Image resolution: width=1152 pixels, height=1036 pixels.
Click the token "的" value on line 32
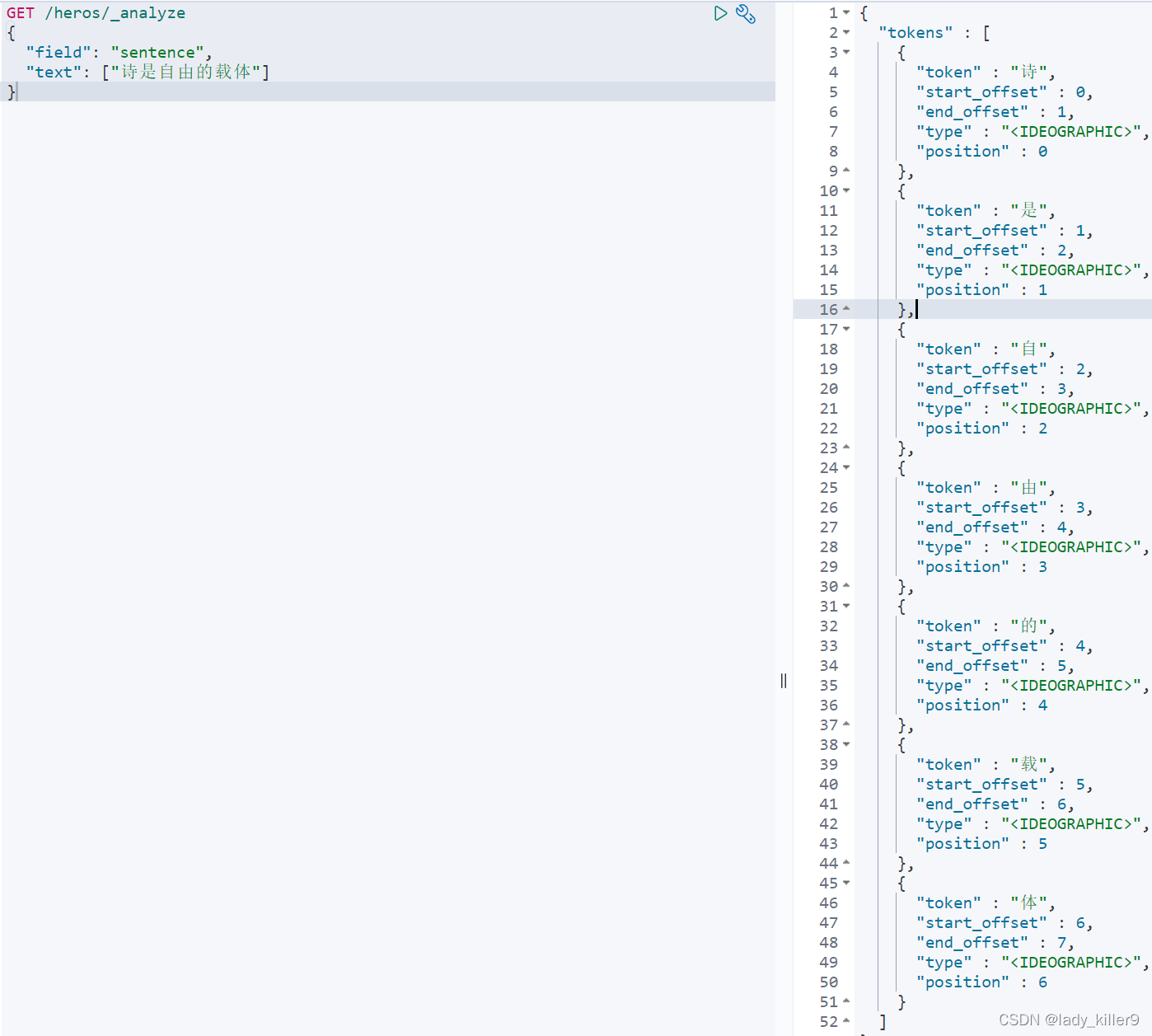pos(1029,626)
